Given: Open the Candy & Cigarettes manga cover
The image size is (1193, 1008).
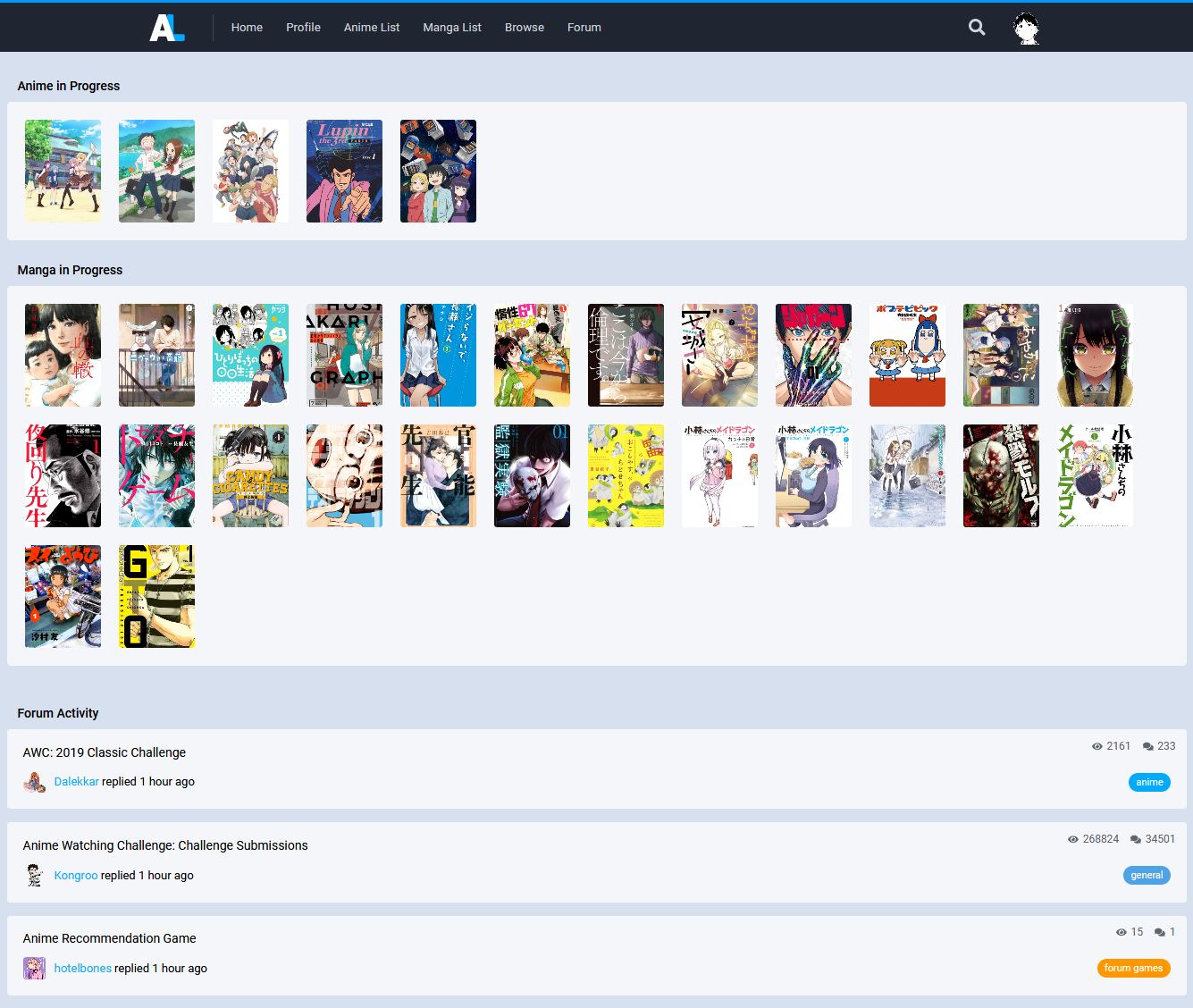Looking at the screenshot, I should [x=250, y=475].
